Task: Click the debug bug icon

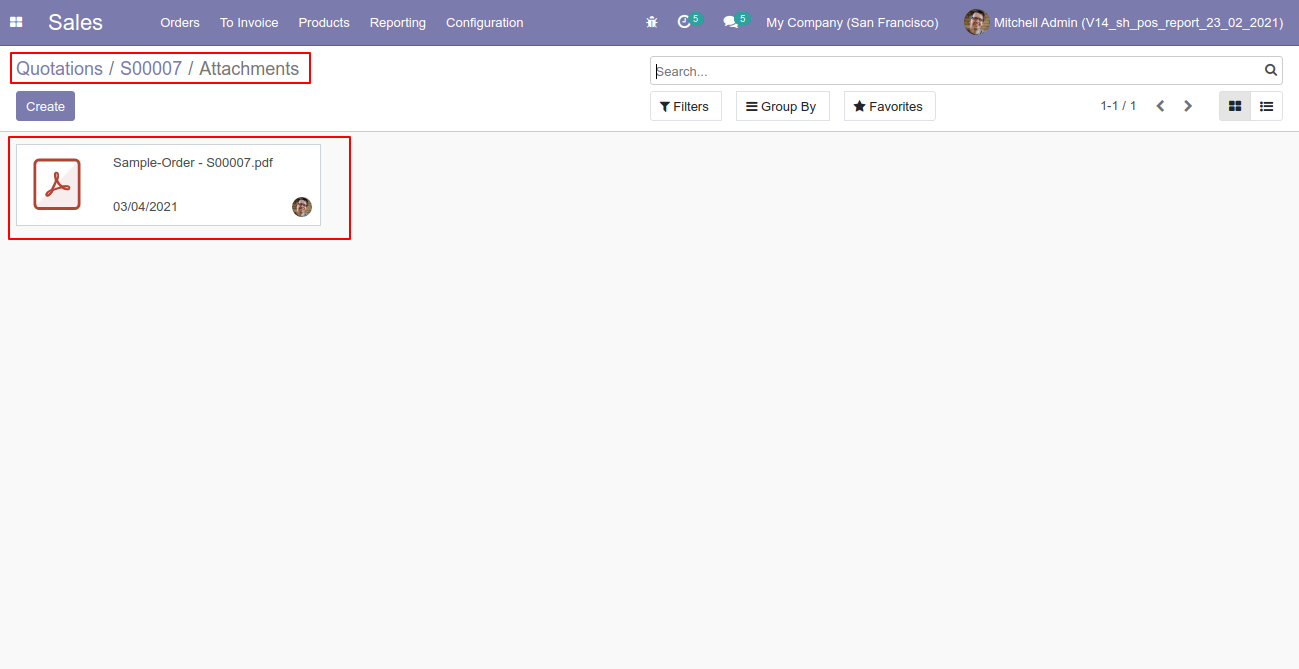Action: (x=652, y=22)
